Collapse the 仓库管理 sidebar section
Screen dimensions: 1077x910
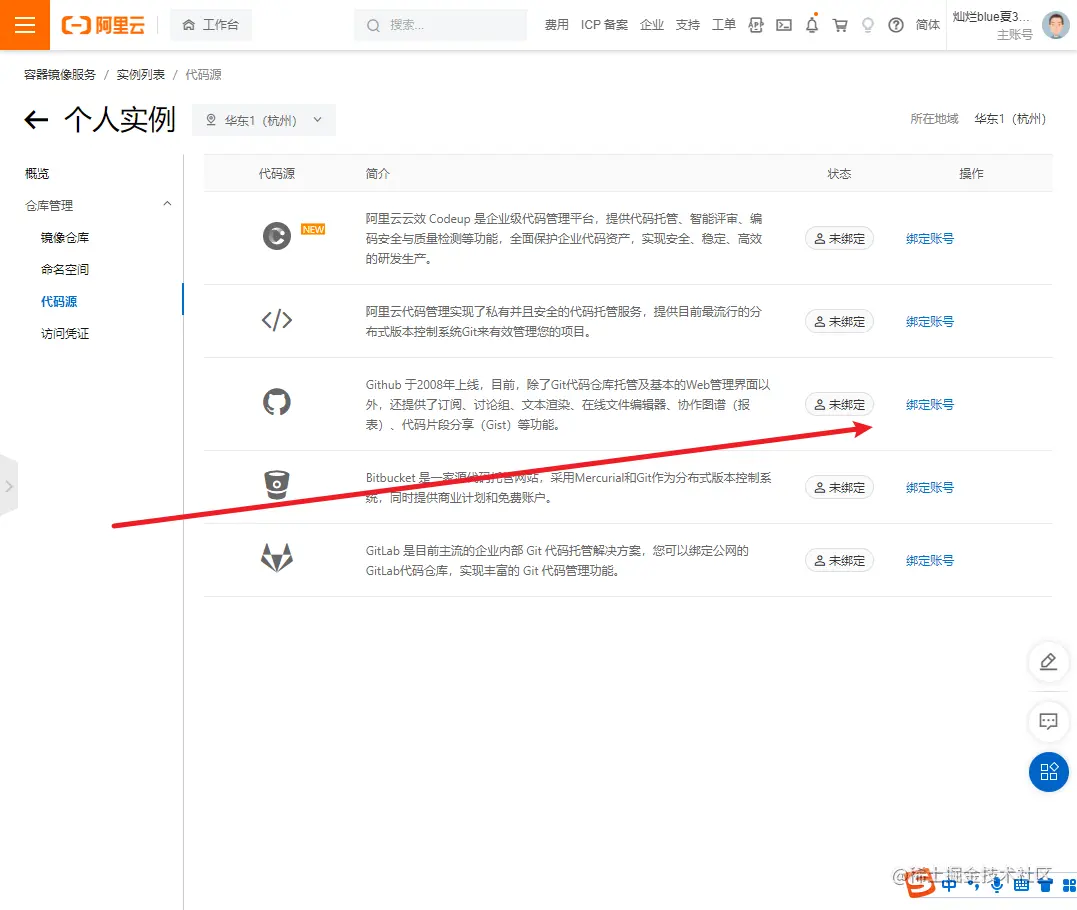pyautogui.click(x=98, y=205)
